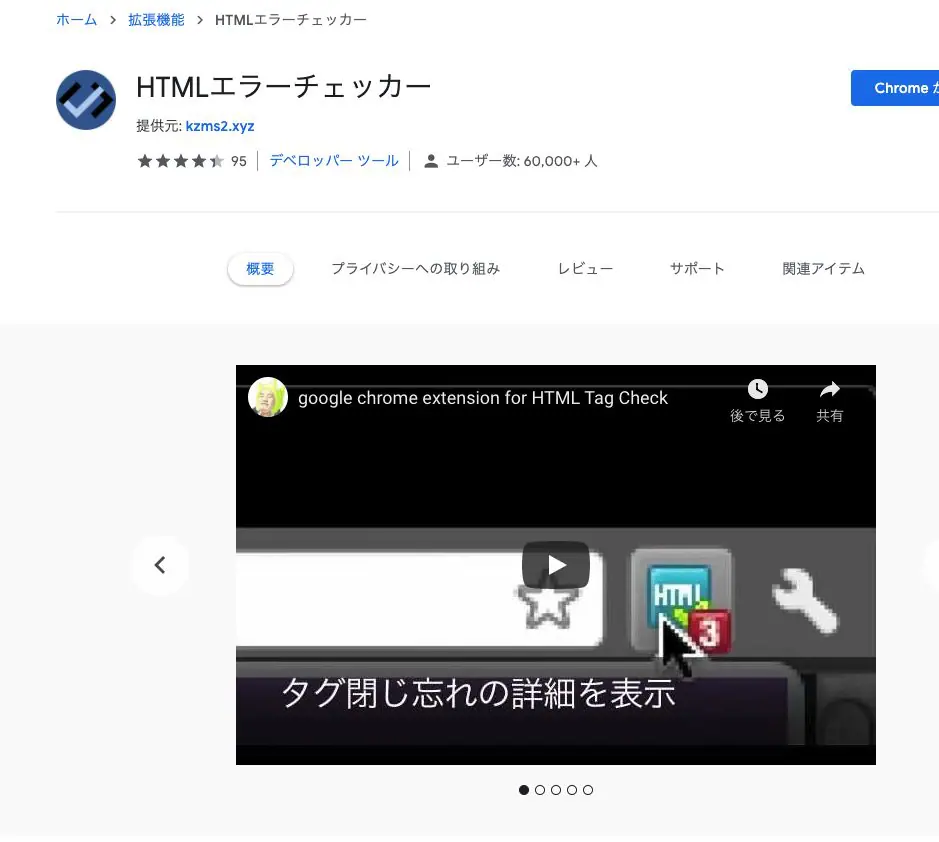This screenshot has width=939, height=842.
Task: Open the プライバシーへの取り組み tab
Action: (x=415, y=269)
